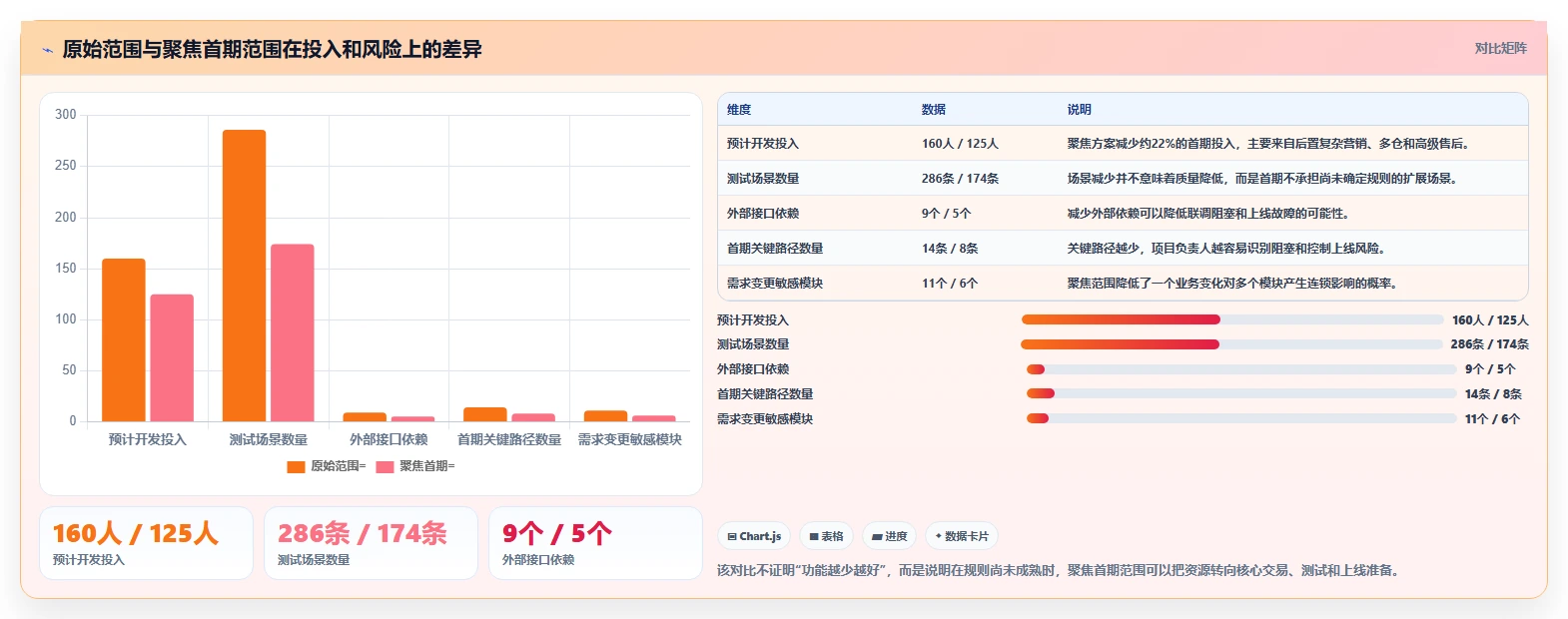This screenshot has width=1568, height=619.
Task: Click the pink 预计开发投入 bar in chart
Action: pos(172,357)
